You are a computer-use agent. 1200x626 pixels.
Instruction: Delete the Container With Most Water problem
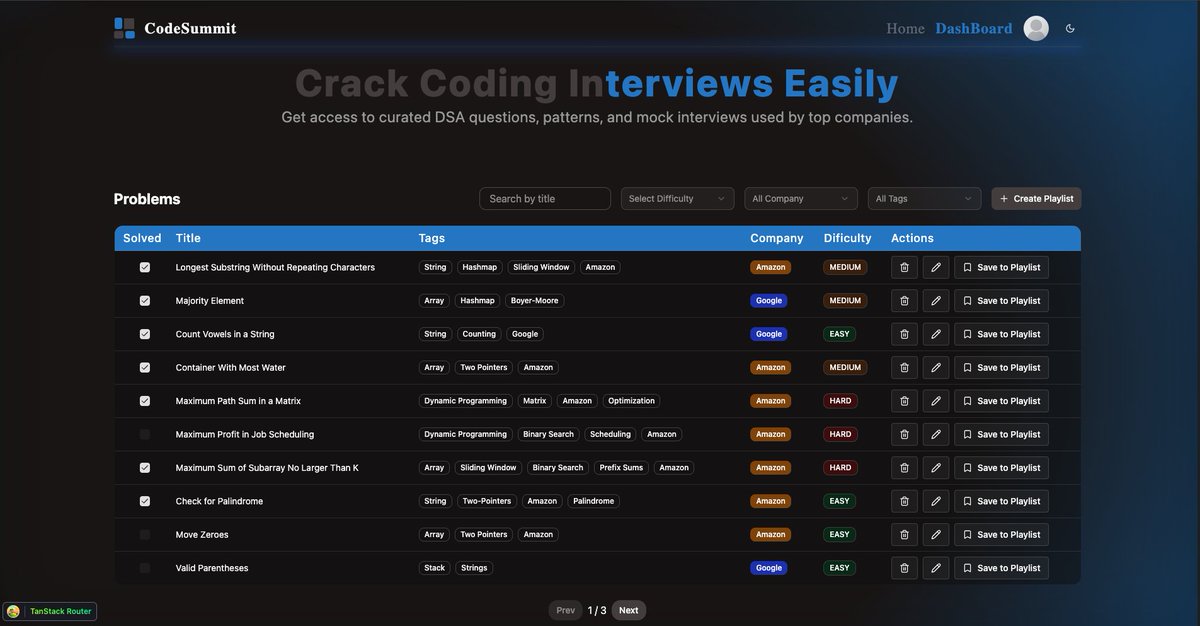pos(904,367)
